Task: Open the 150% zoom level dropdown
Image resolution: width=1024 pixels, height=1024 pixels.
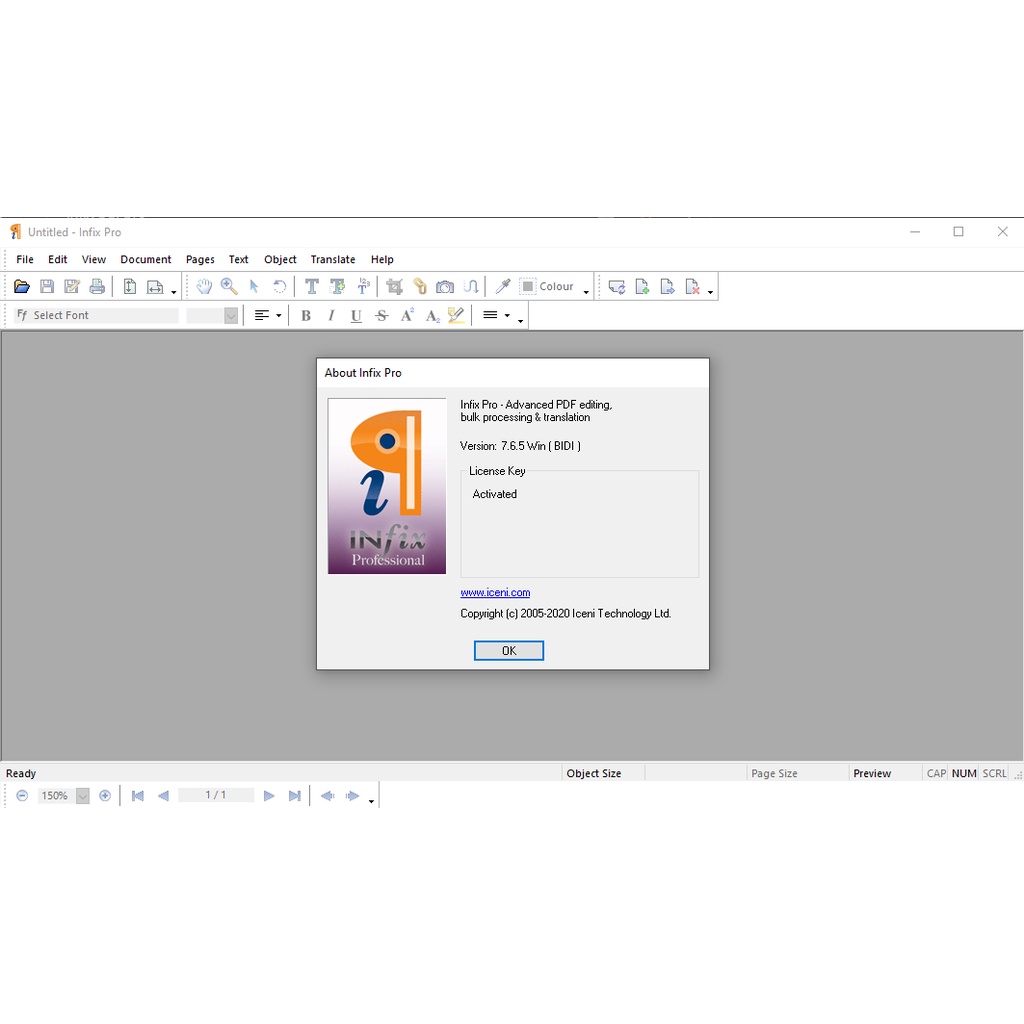Action: tap(83, 795)
